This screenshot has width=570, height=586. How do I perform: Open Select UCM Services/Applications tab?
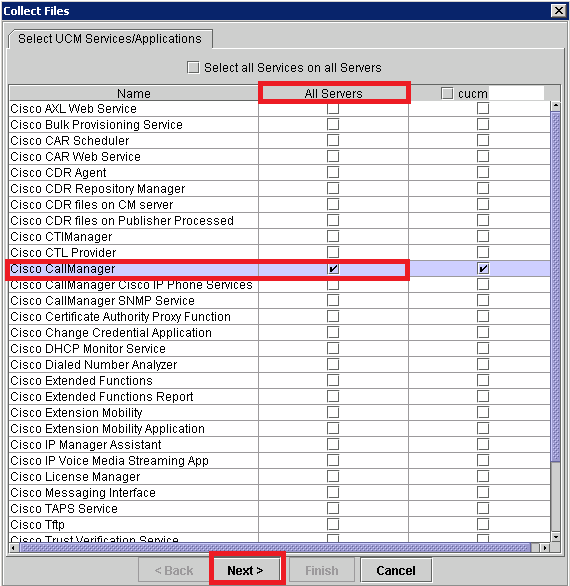point(110,39)
